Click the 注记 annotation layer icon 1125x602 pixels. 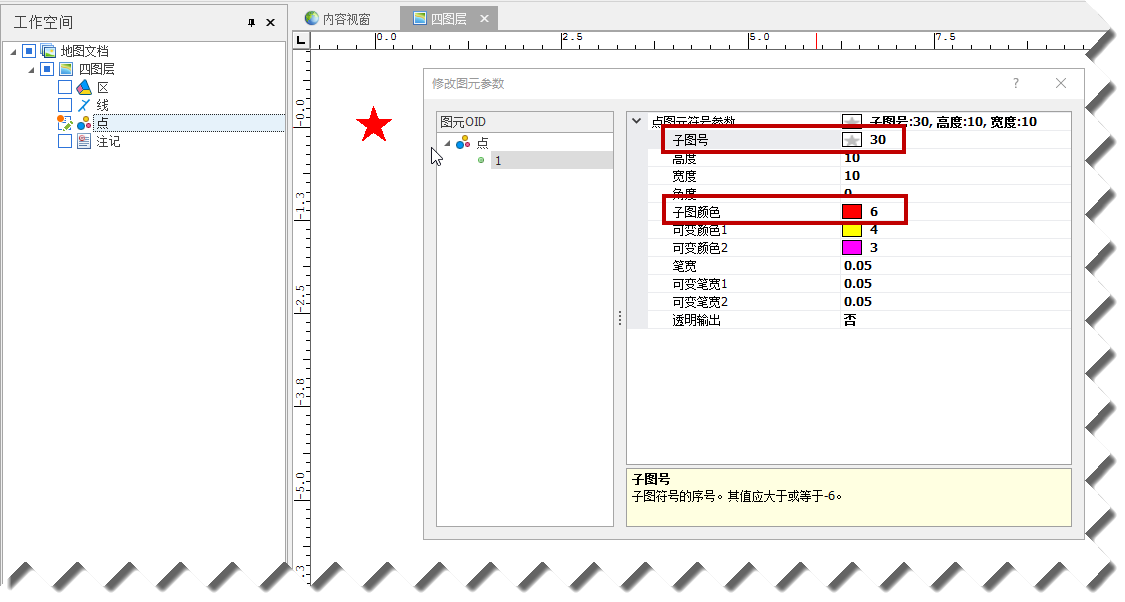[x=84, y=141]
